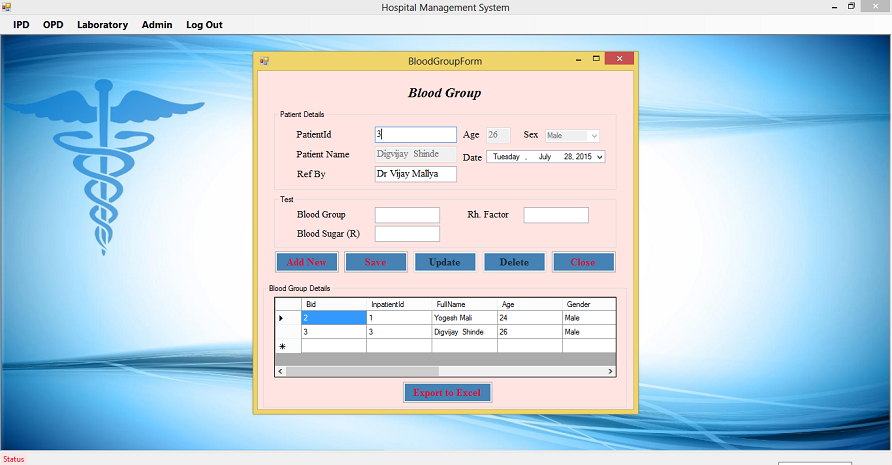Open the Laboratory menu

(102, 25)
